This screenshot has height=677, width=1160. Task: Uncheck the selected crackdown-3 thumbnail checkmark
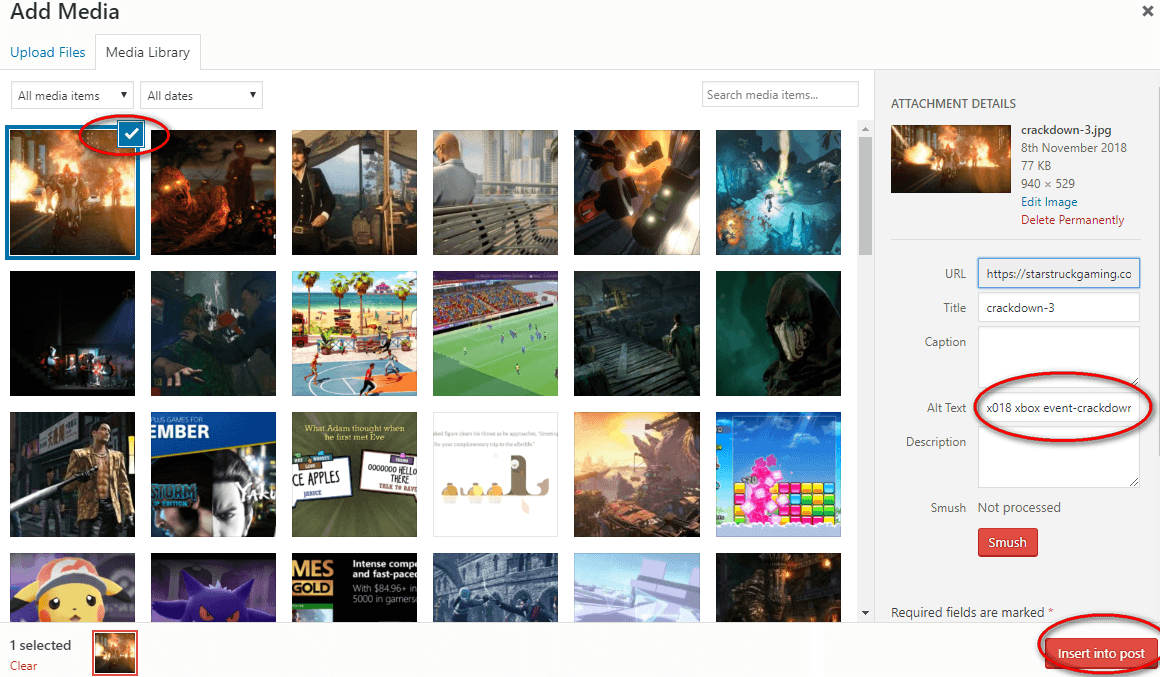pyautogui.click(x=131, y=134)
